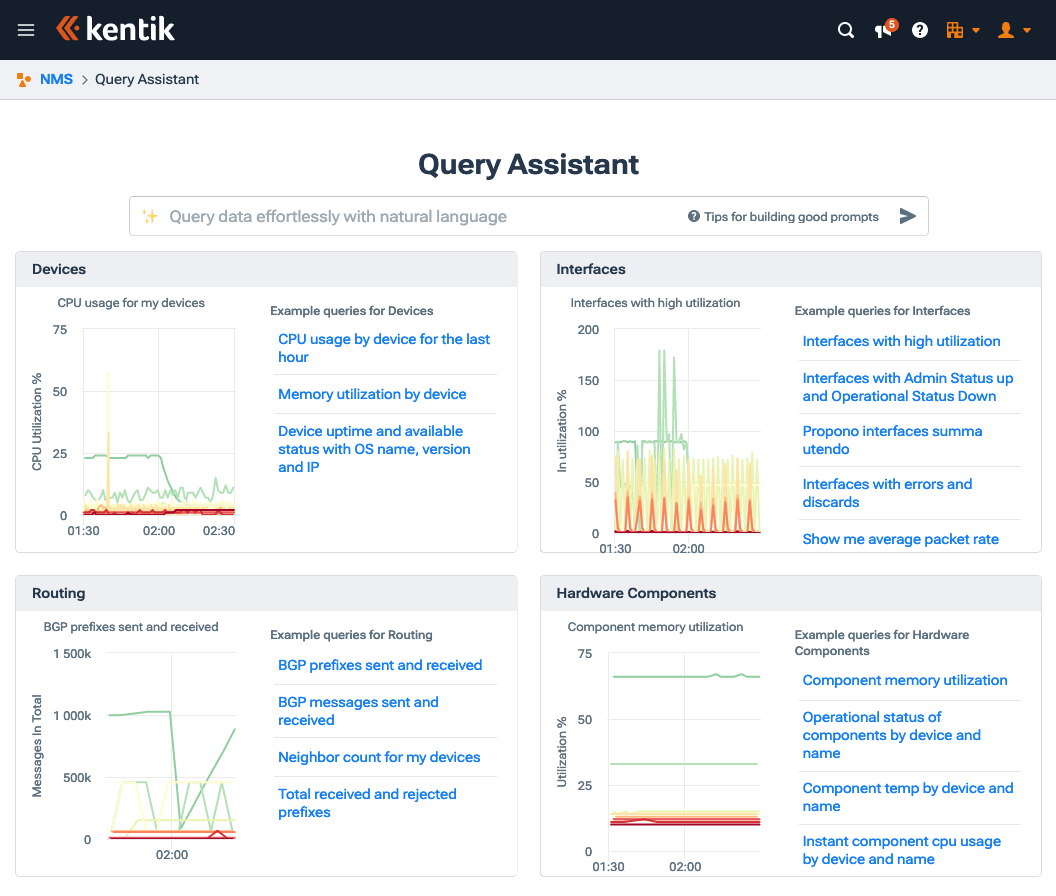Click the Kentik logo
This screenshot has width=1056, height=896.
[x=115, y=29]
